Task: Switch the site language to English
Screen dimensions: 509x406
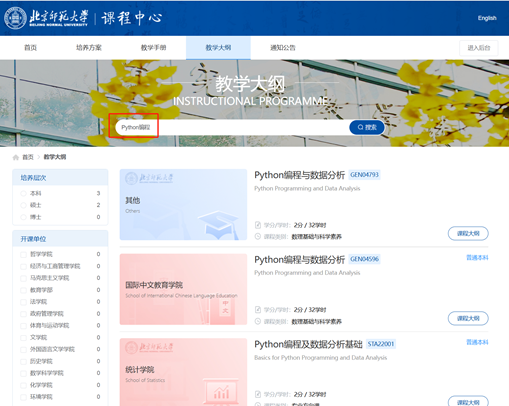Action: (487, 18)
